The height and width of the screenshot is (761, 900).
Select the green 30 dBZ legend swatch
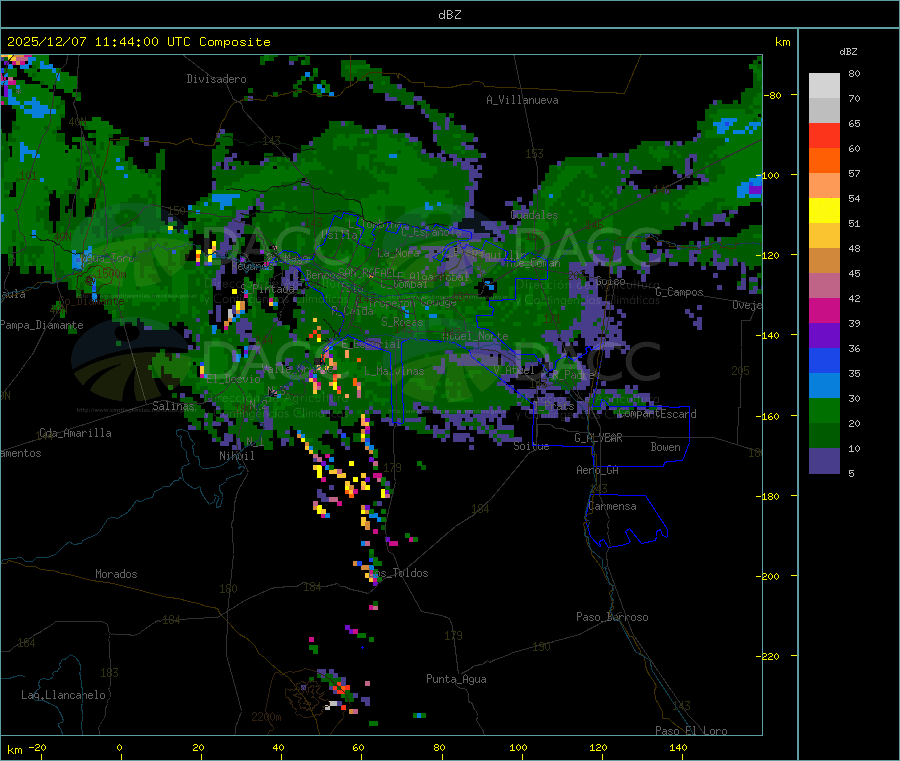(x=824, y=410)
